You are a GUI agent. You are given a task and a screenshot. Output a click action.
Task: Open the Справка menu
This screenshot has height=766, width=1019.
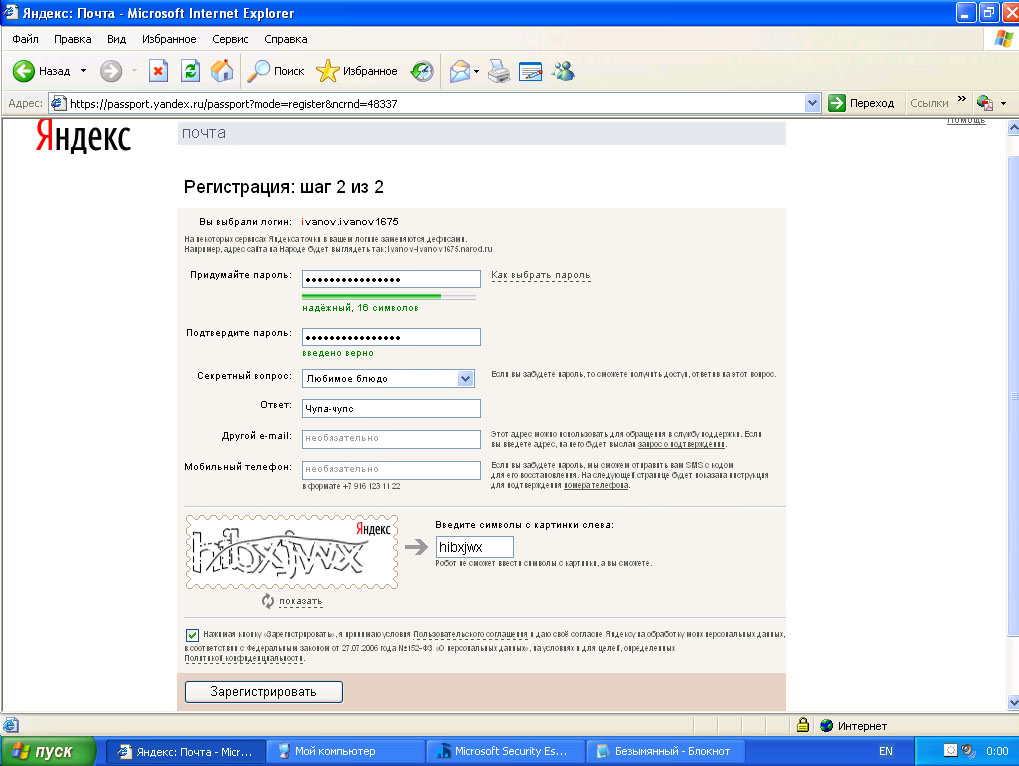tap(286, 39)
